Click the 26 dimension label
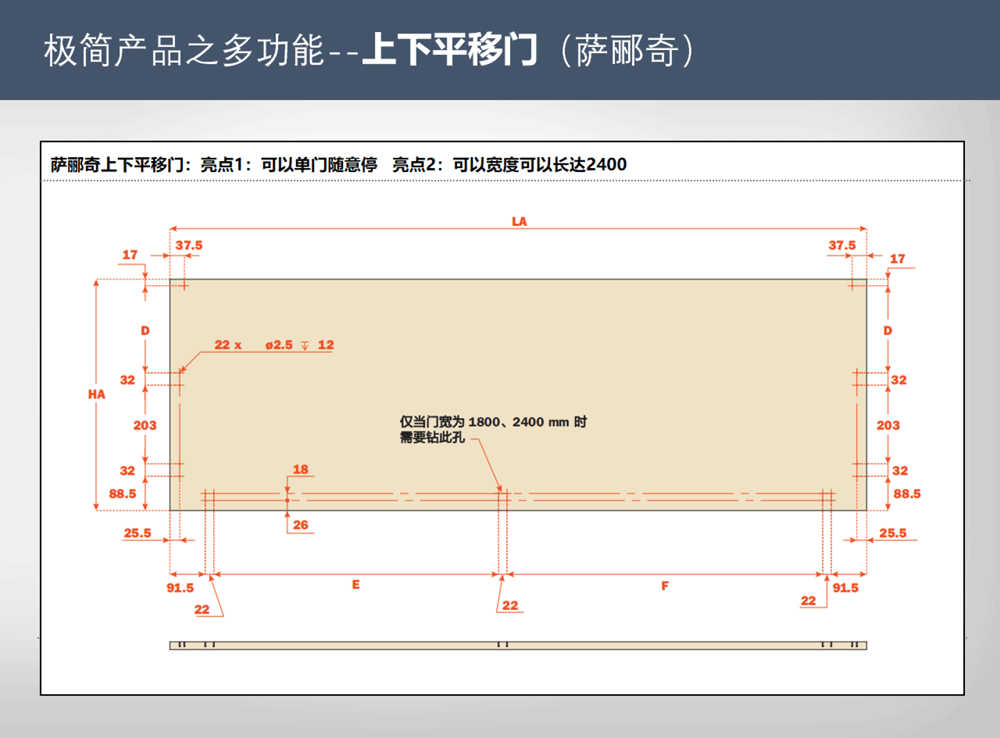Screen dimensions: 1000x738 pos(300,524)
